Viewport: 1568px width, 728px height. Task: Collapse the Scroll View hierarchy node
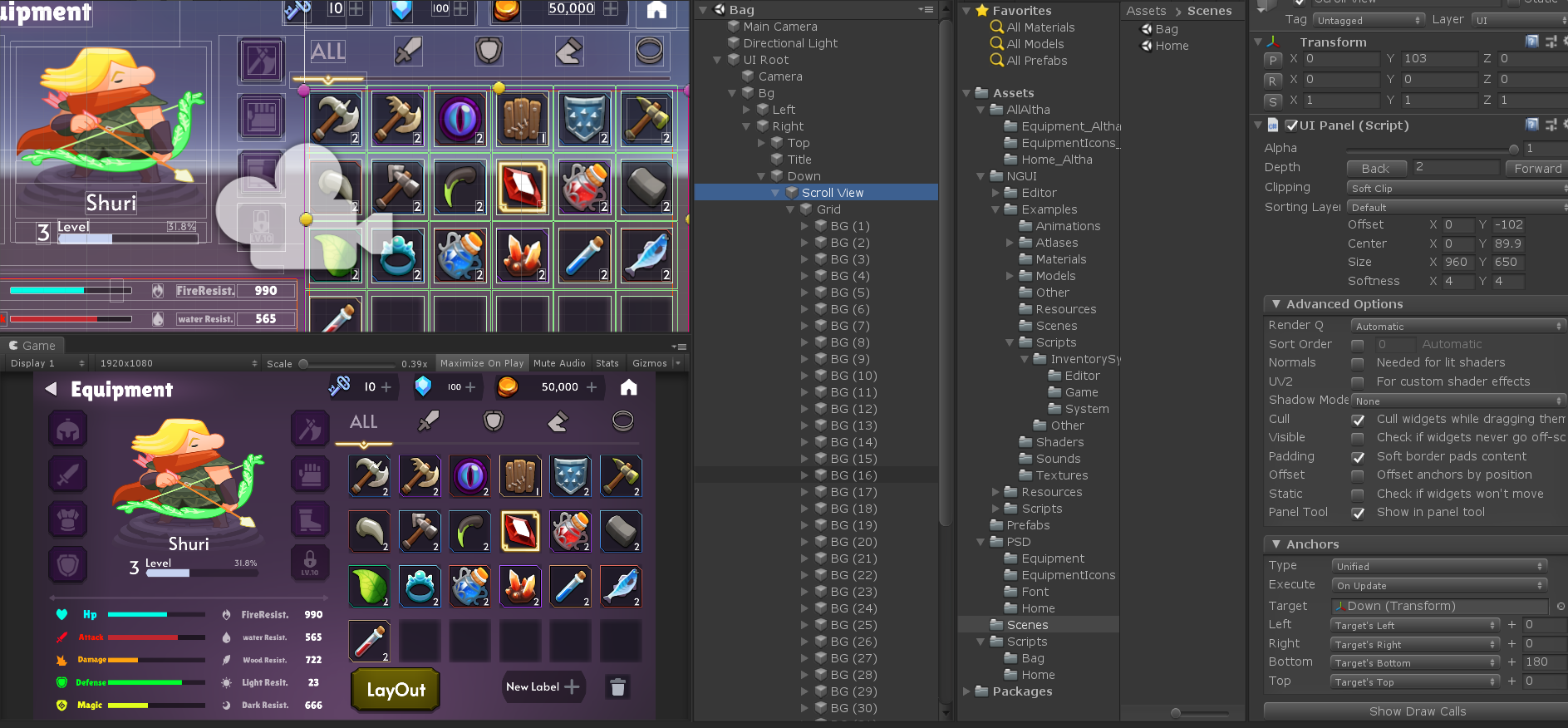775,193
